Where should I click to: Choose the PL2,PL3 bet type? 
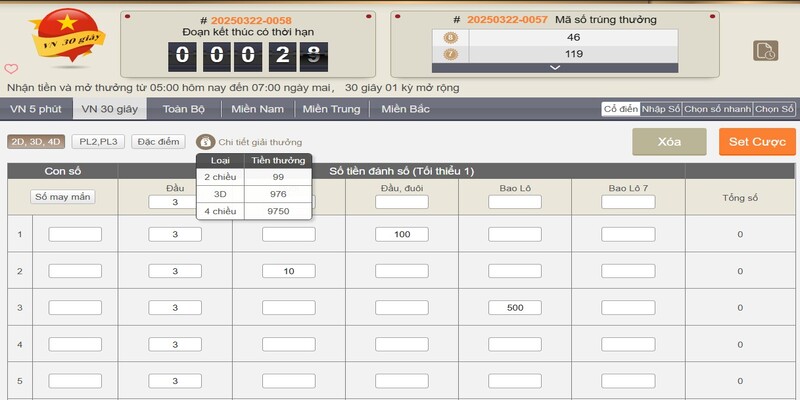[99, 142]
